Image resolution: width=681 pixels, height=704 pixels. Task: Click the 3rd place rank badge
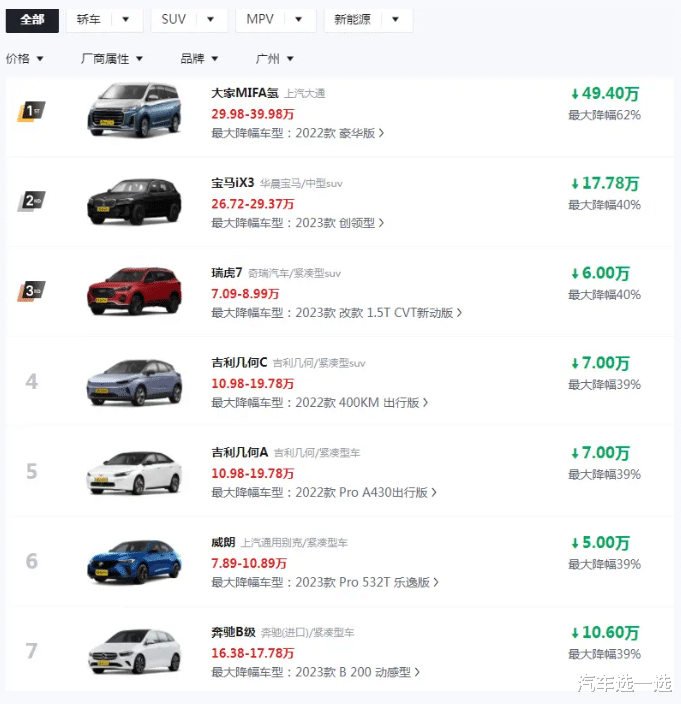pos(31,290)
